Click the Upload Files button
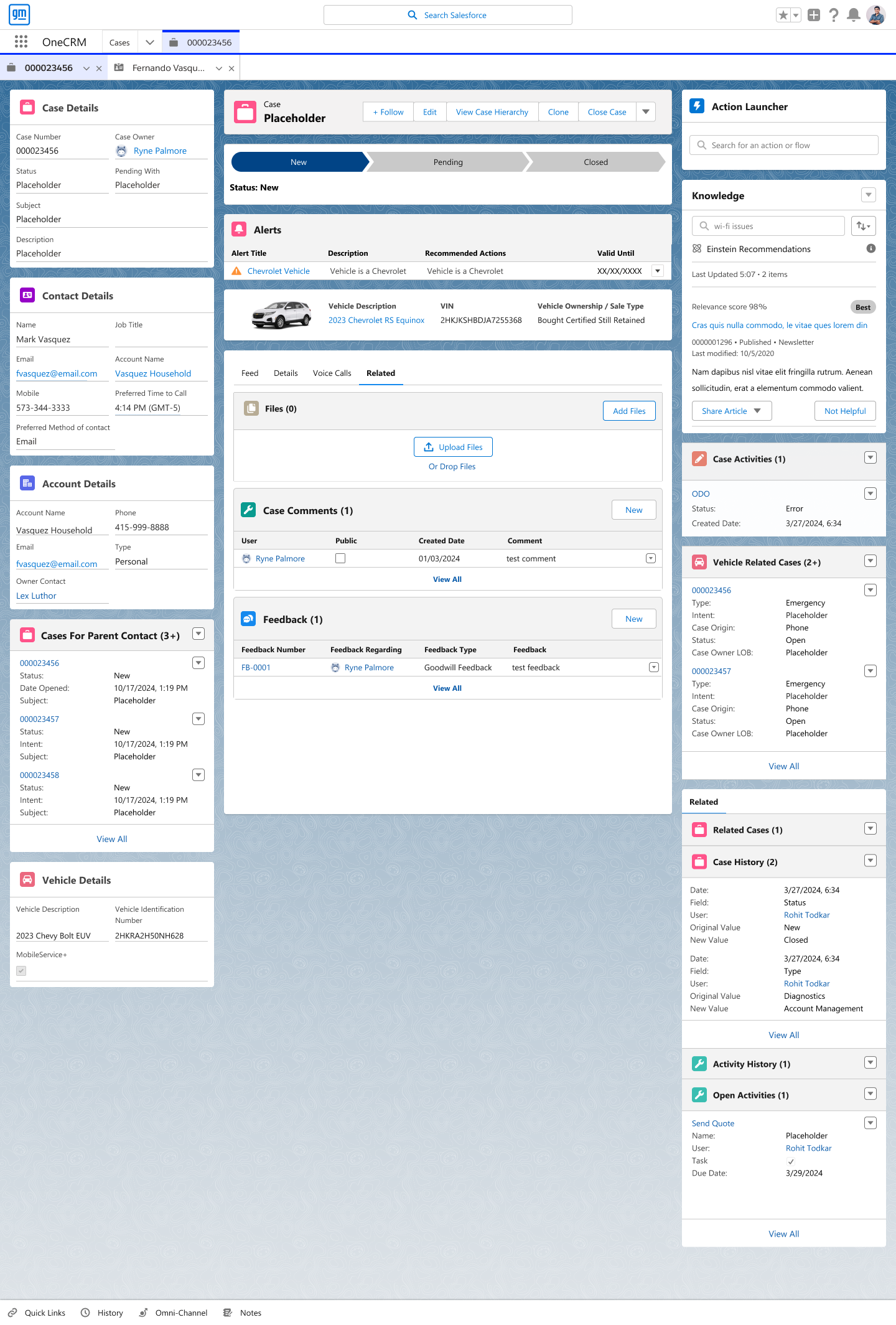The width and height of the screenshot is (896, 1325). 453,447
